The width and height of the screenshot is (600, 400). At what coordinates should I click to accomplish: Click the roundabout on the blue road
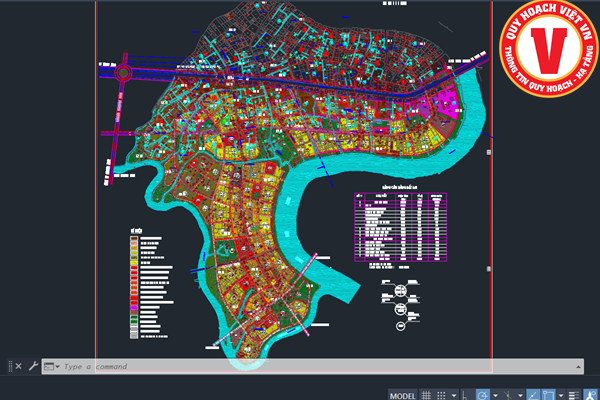coord(126,72)
